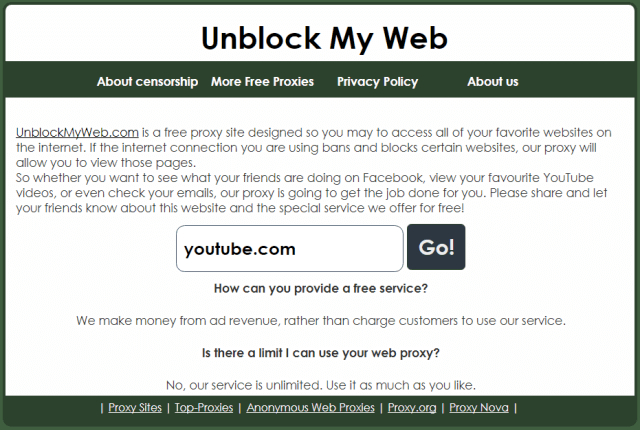This screenshot has height=430, width=640.
Task: Select the free service question heading
Action: [321, 288]
